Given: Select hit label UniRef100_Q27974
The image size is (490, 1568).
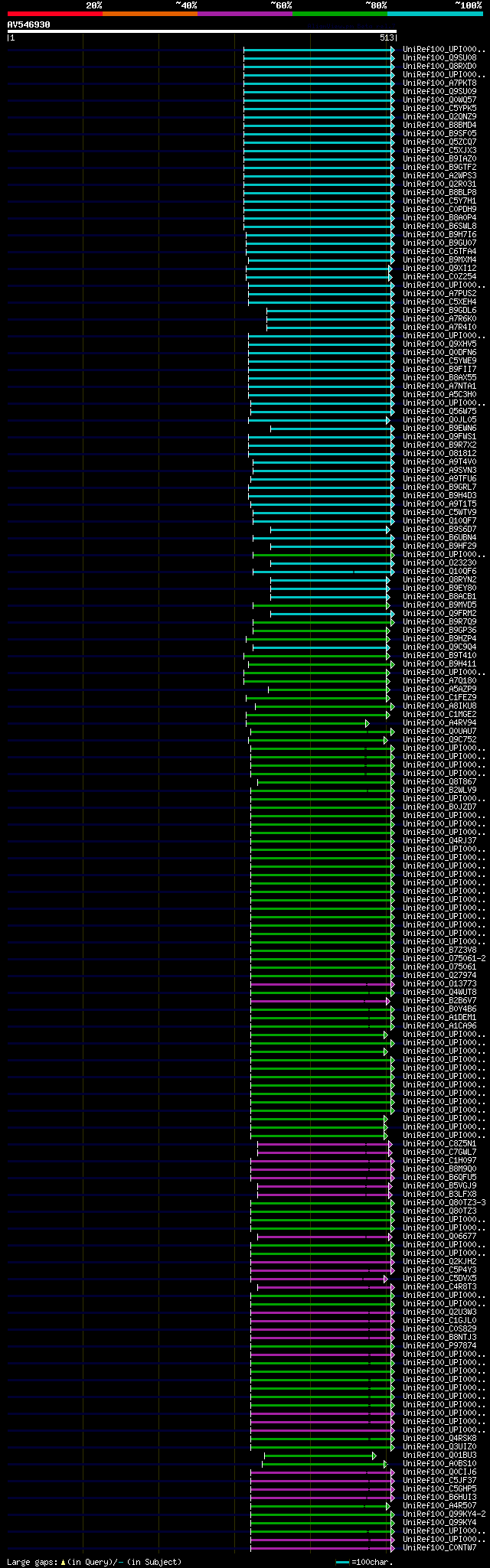Looking at the screenshot, I should (x=439, y=976).
